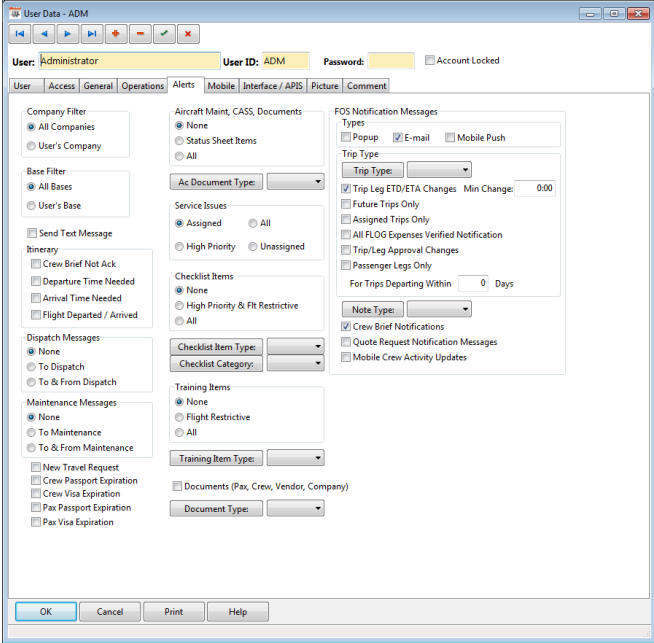The width and height of the screenshot is (654, 643).
Task: Click the Min Change time field
Action: point(535,188)
